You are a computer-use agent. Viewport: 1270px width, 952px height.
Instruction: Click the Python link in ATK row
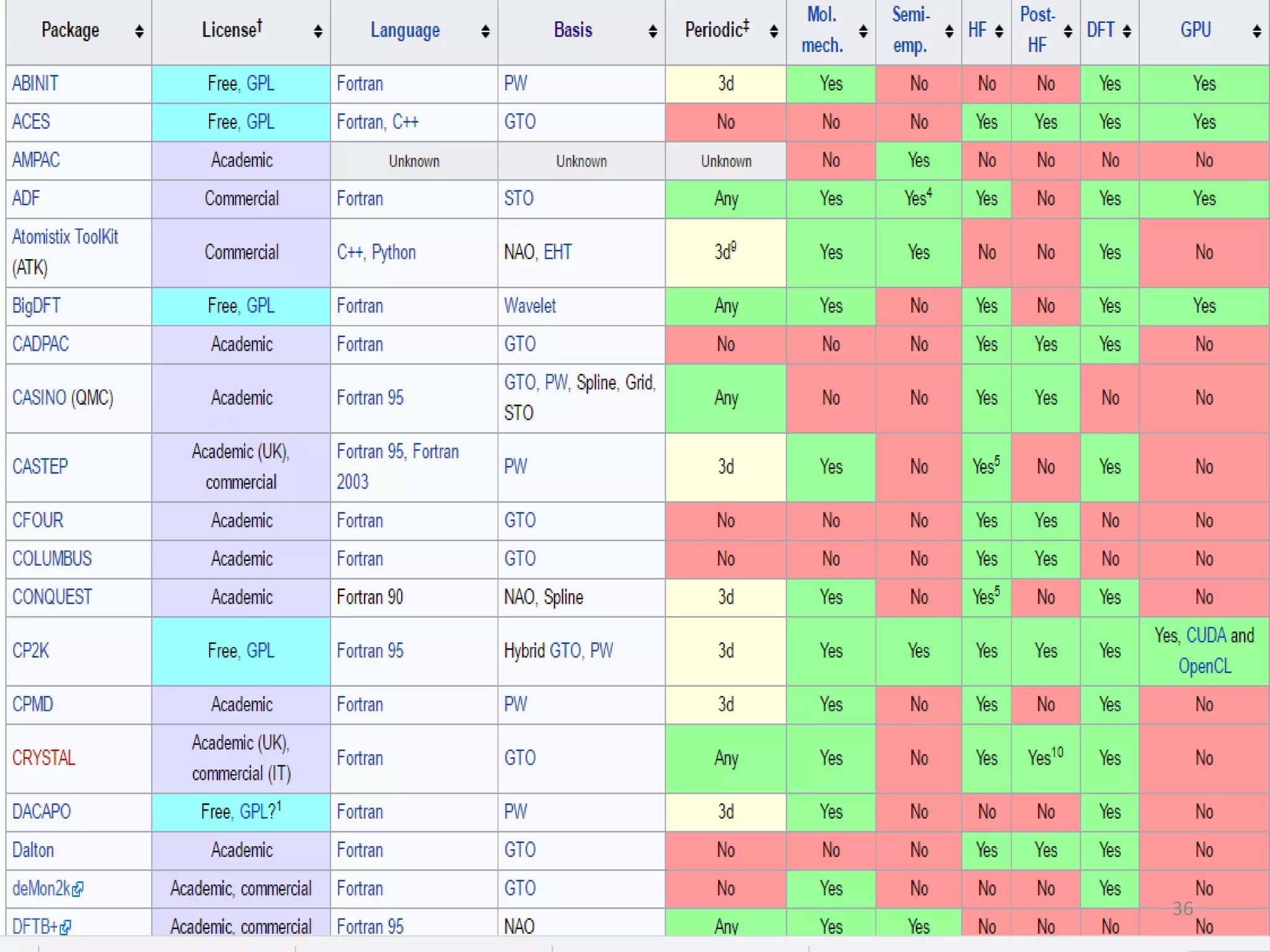[x=393, y=252]
